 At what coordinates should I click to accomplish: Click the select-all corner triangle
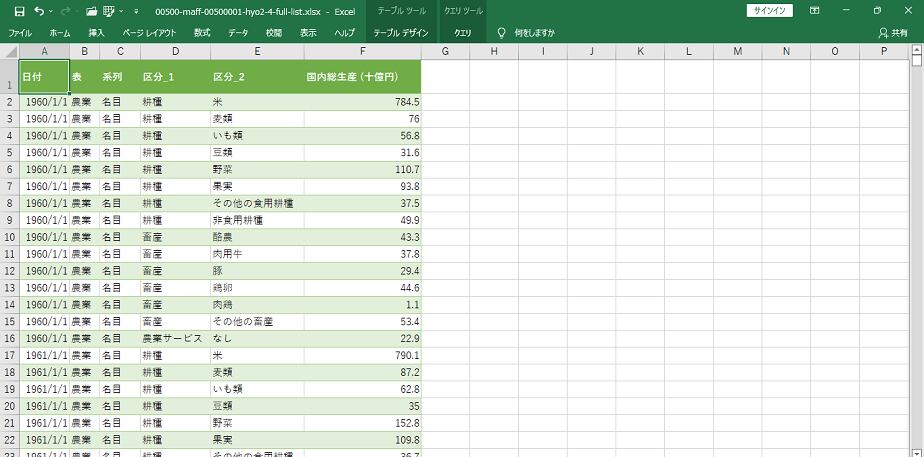[x=10, y=51]
